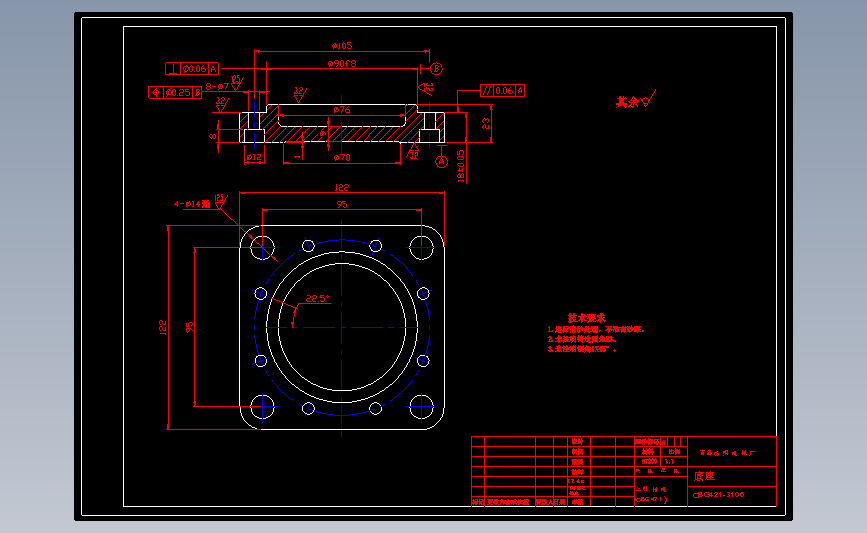Select the 8-ø7 hole callout

(217, 86)
